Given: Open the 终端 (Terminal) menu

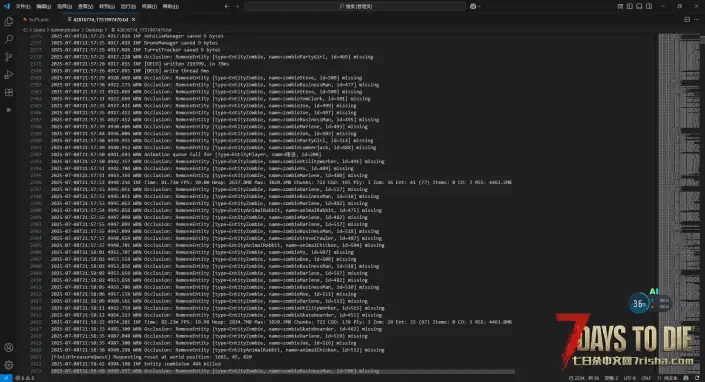Looking at the screenshot, I should click(x=149, y=6).
